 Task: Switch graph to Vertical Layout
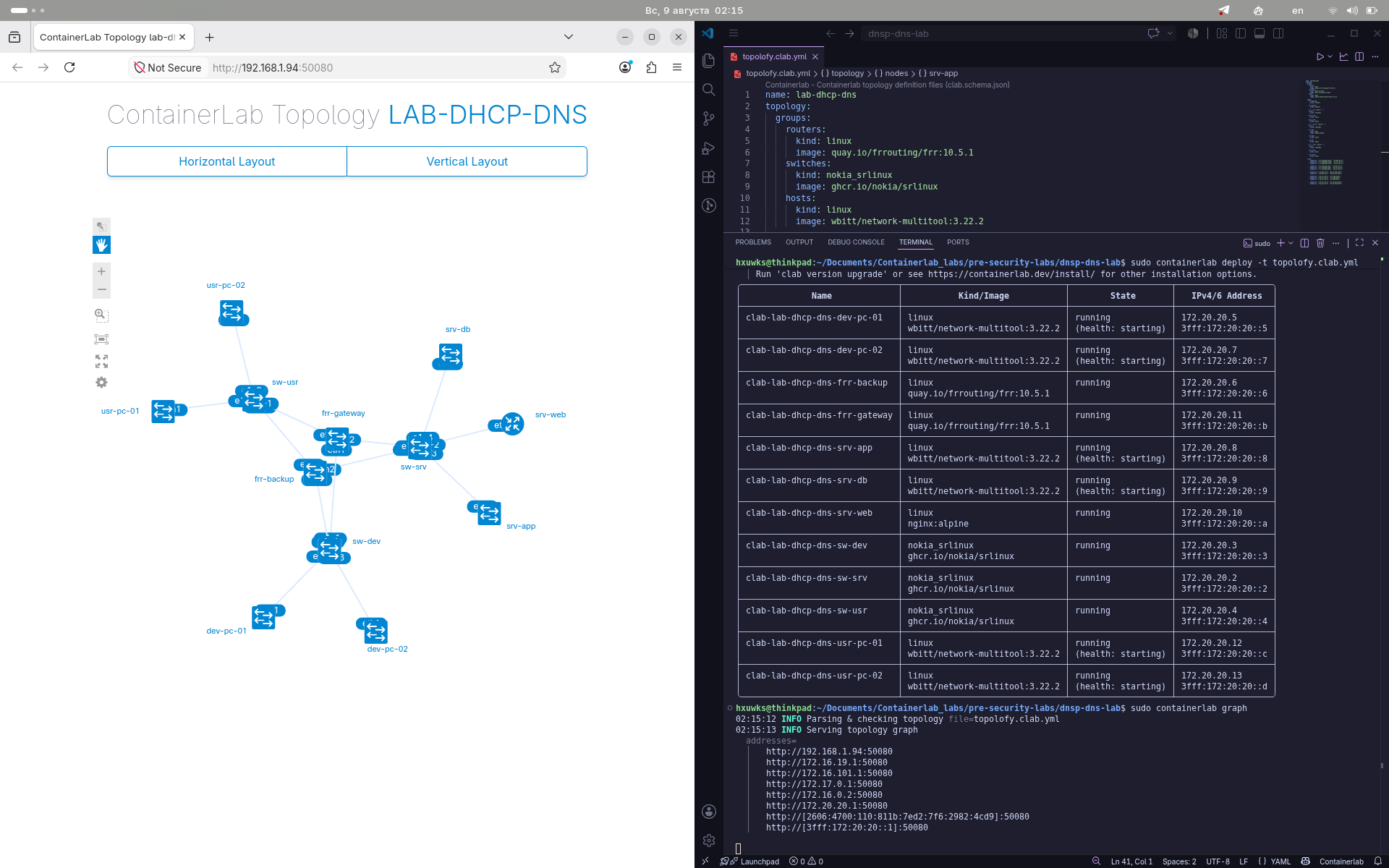pos(467,161)
